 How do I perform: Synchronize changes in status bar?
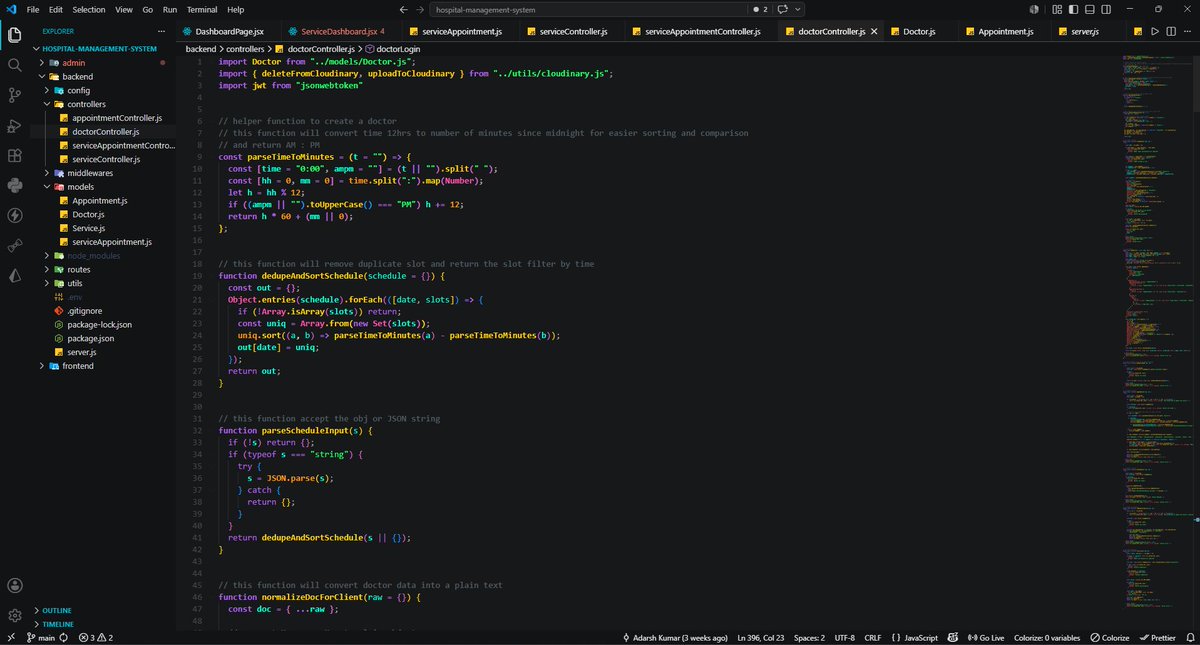point(64,637)
